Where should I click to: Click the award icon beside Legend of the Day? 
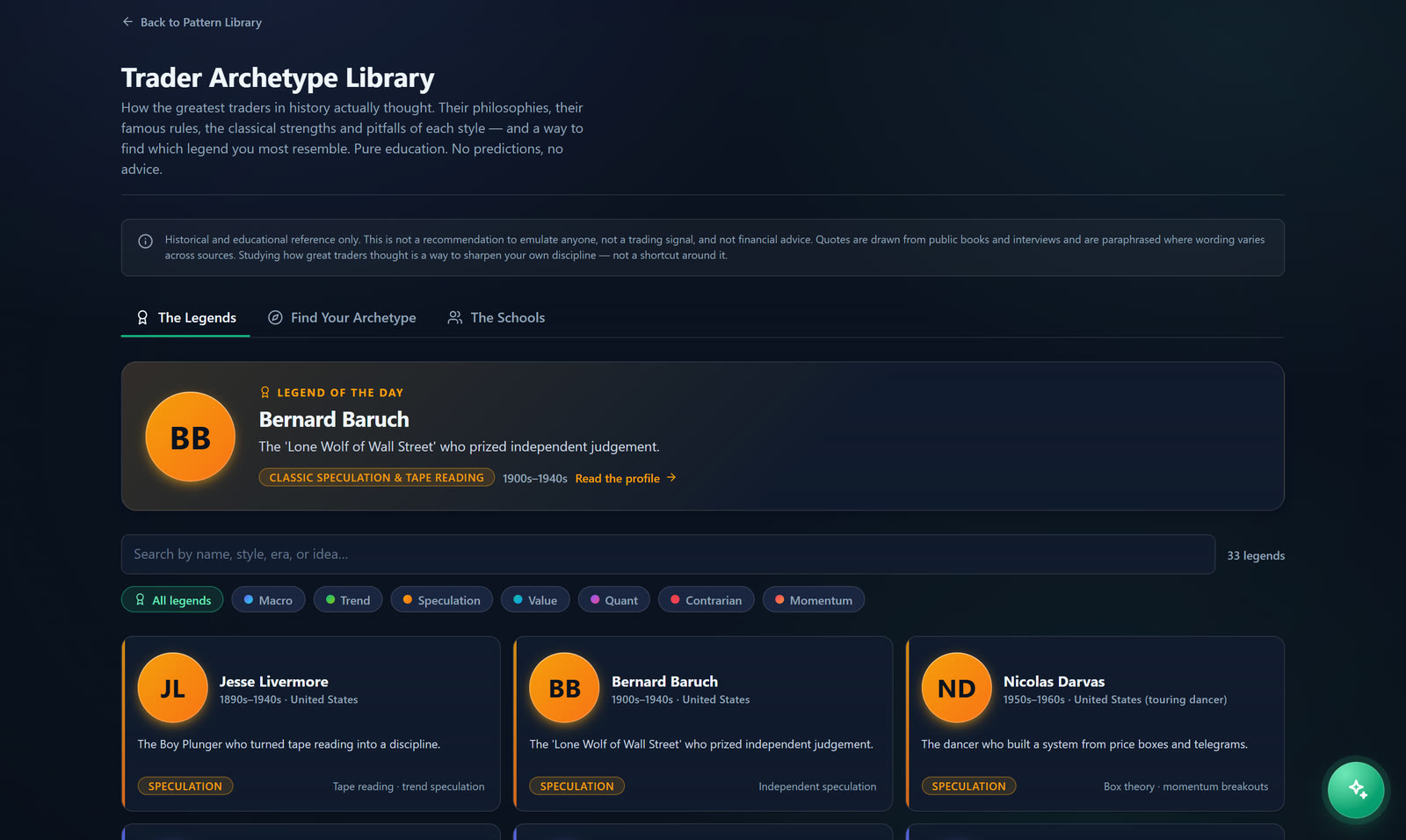coord(265,393)
